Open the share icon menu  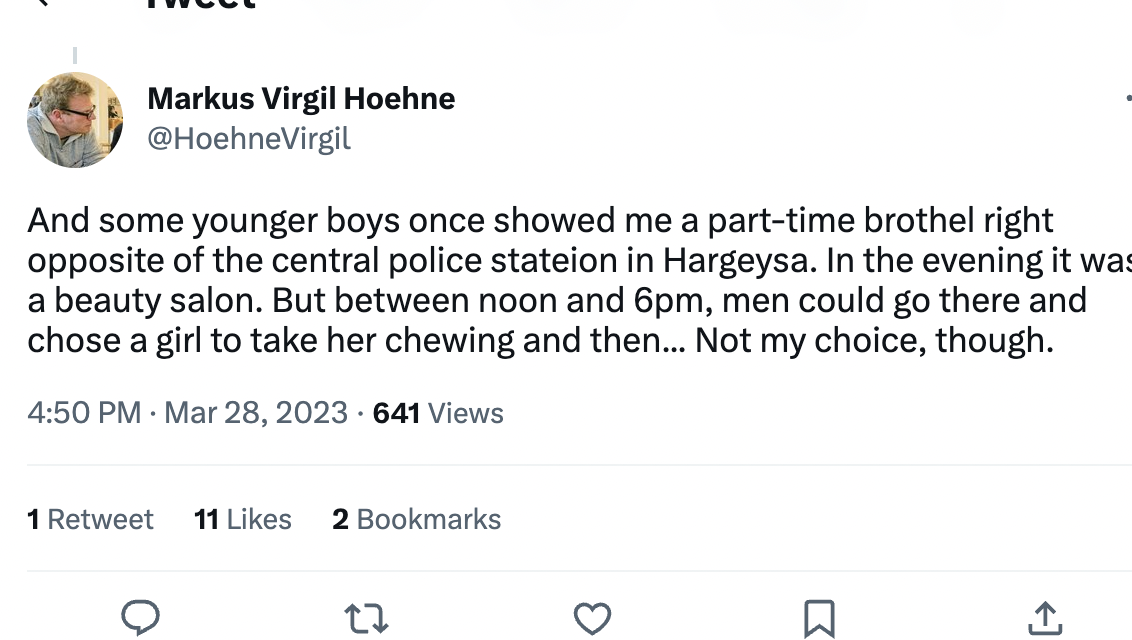pos(1044,618)
